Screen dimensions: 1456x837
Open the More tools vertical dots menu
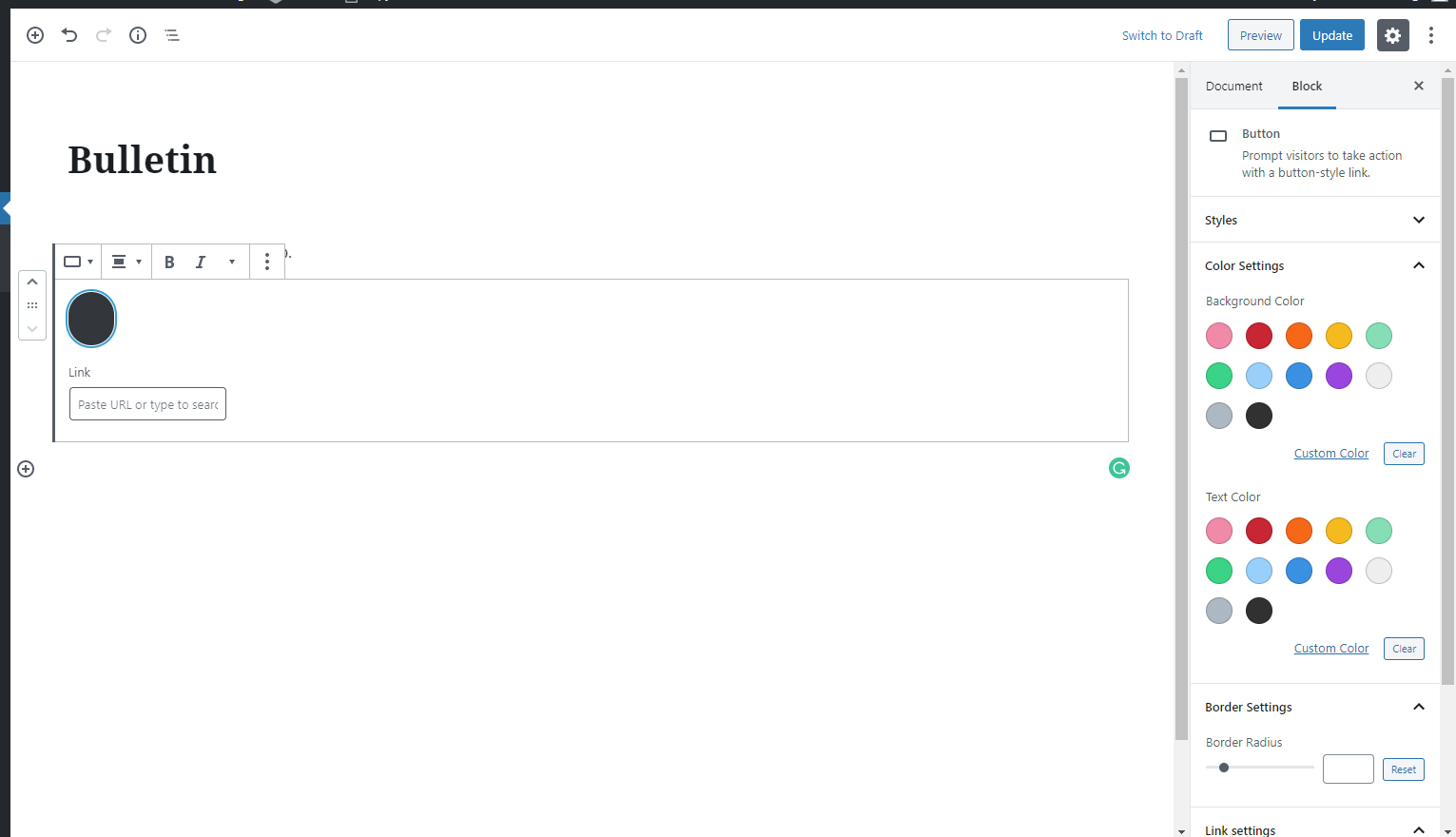[1430, 35]
